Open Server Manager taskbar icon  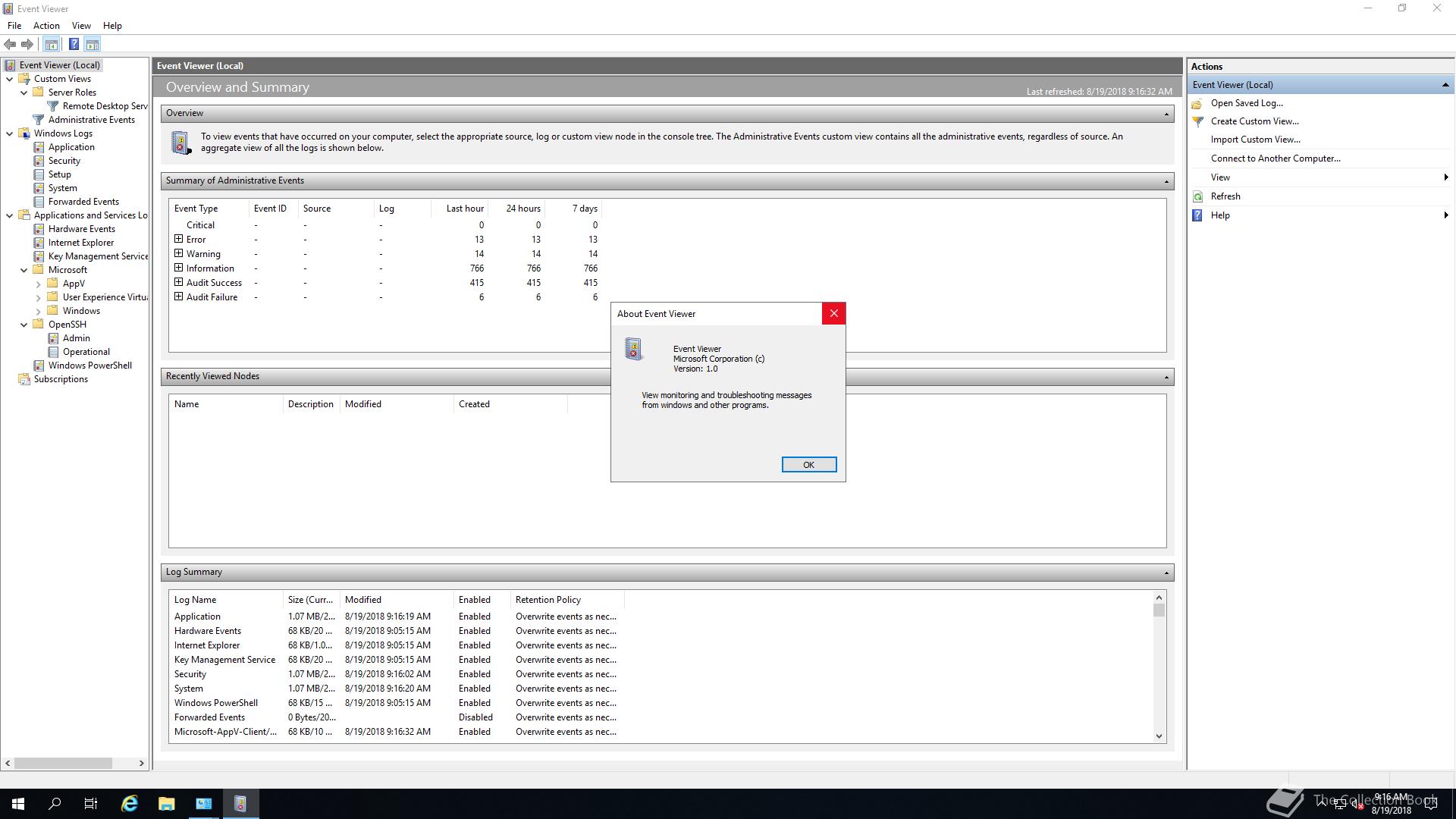(203, 804)
